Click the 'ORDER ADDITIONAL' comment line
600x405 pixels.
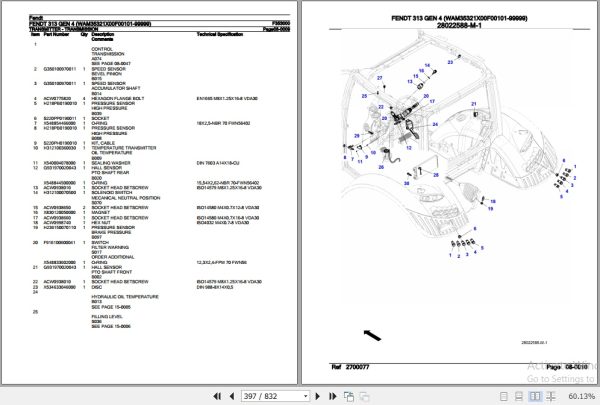[x=113, y=257]
